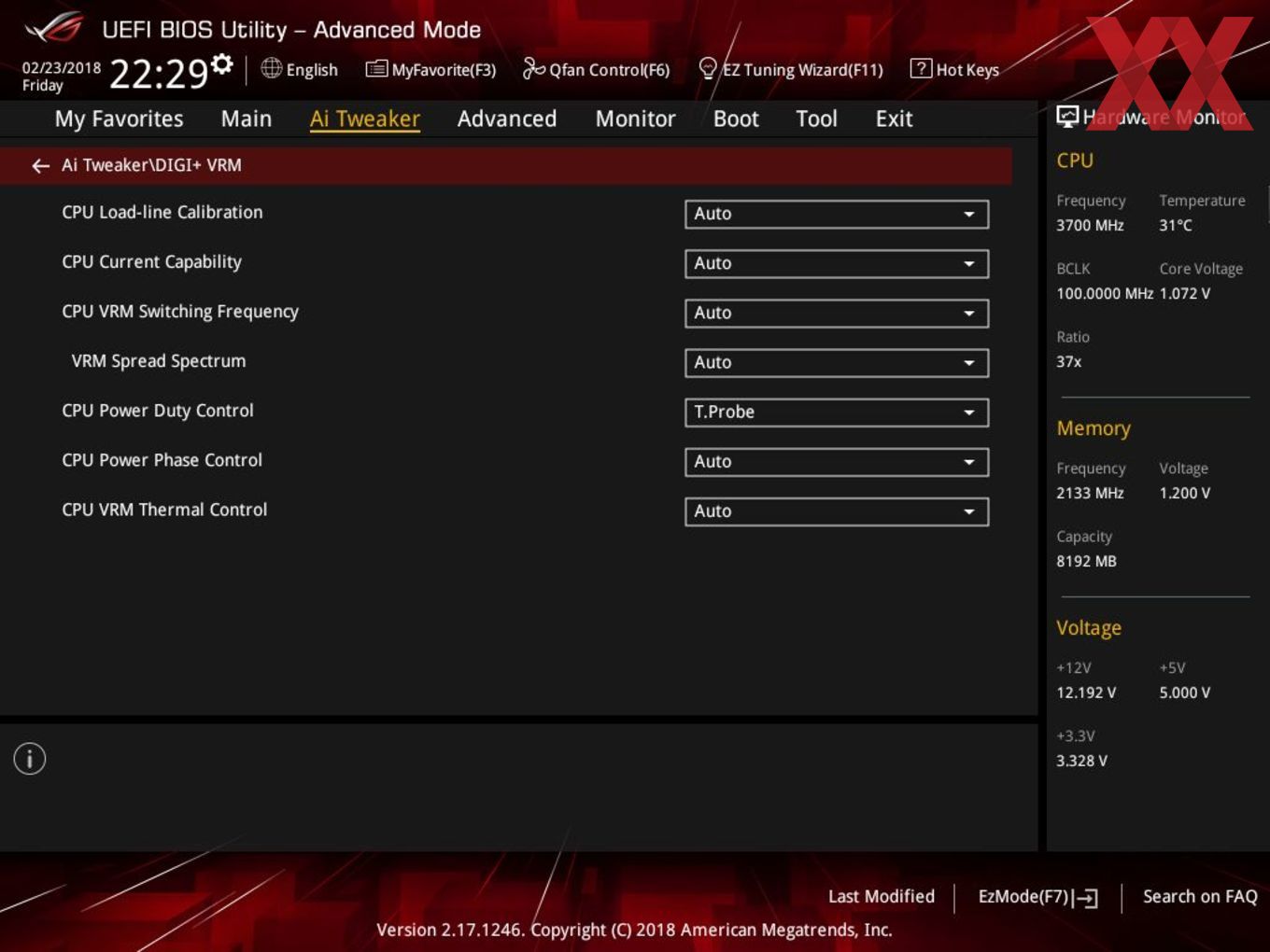Image resolution: width=1270 pixels, height=952 pixels.
Task: Select the CPU Power Duty Control label
Action: (x=158, y=411)
